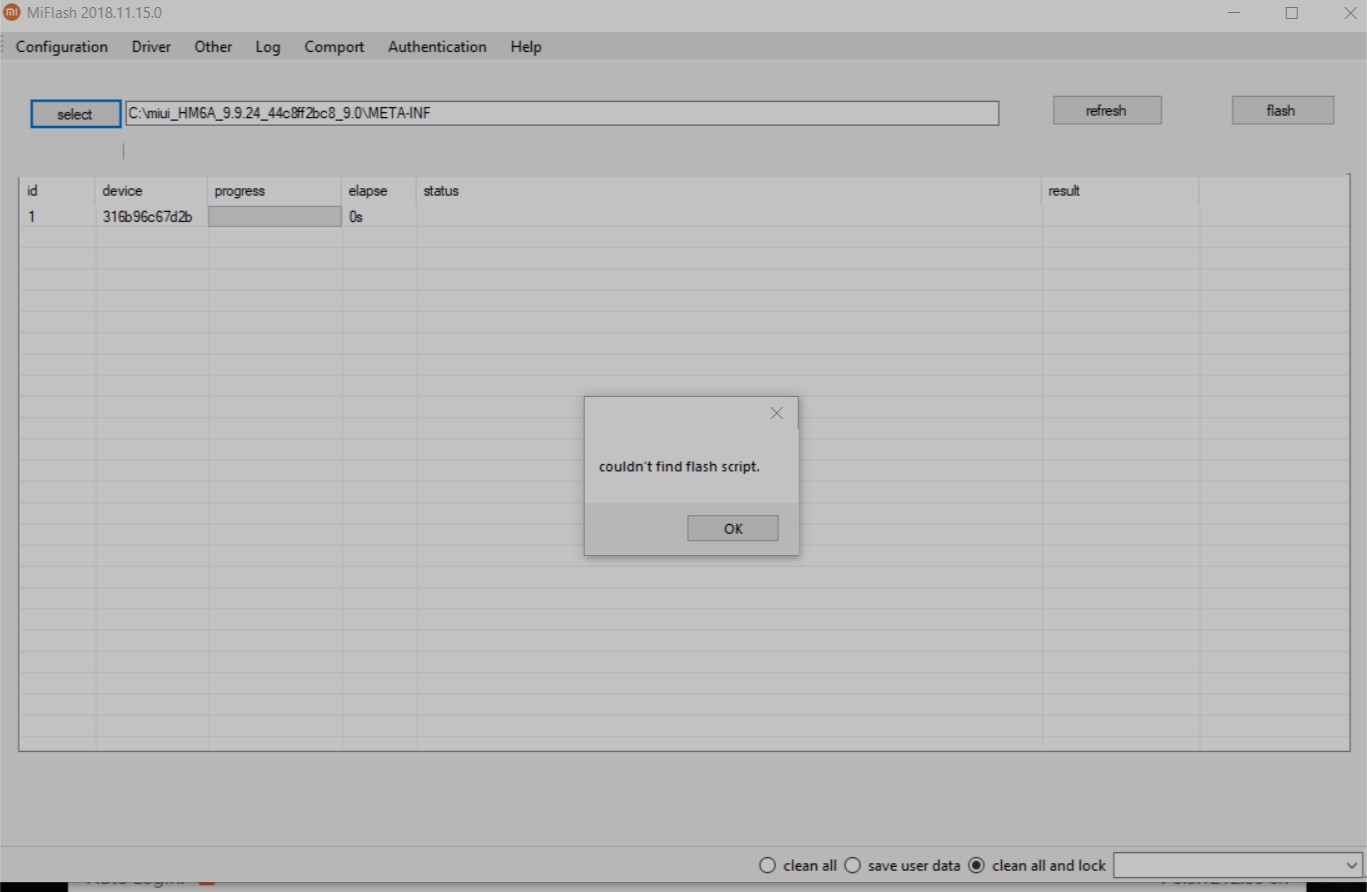Close the error dialog with X icon
Viewport: 1367px width, 892px height.
[x=777, y=413]
